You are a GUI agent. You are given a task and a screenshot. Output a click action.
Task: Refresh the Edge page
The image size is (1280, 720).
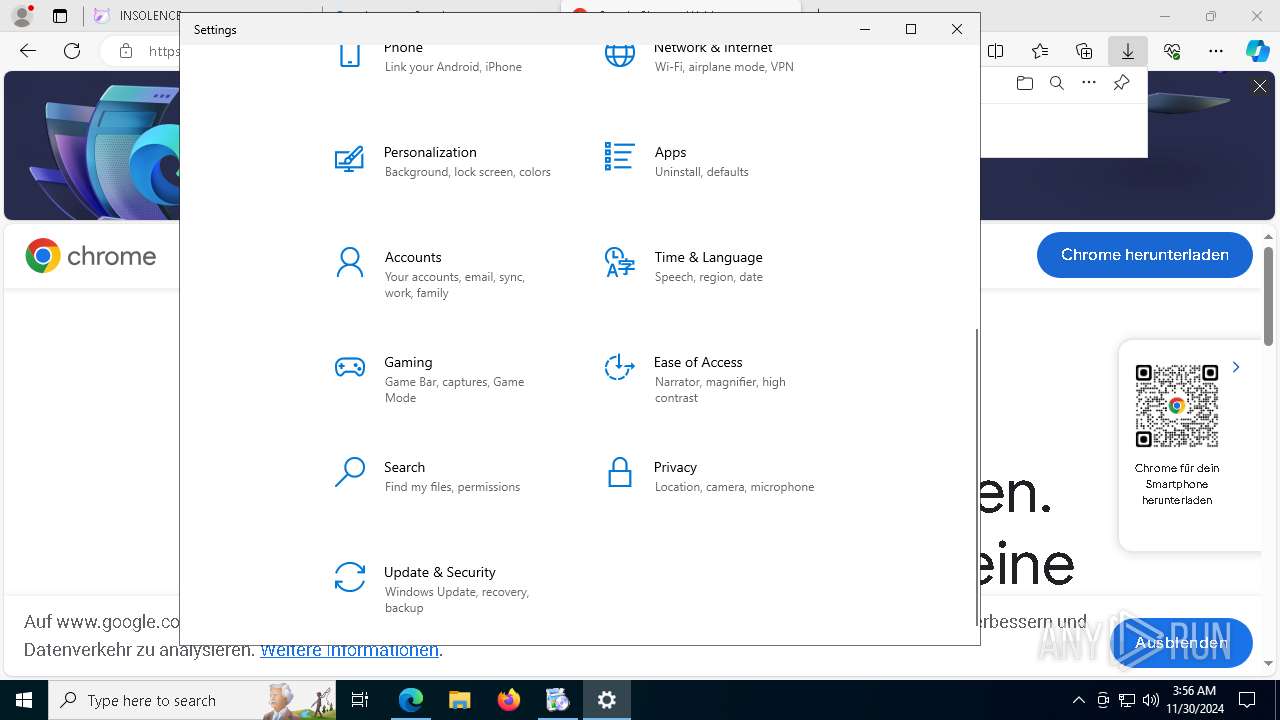(x=72, y=51)
